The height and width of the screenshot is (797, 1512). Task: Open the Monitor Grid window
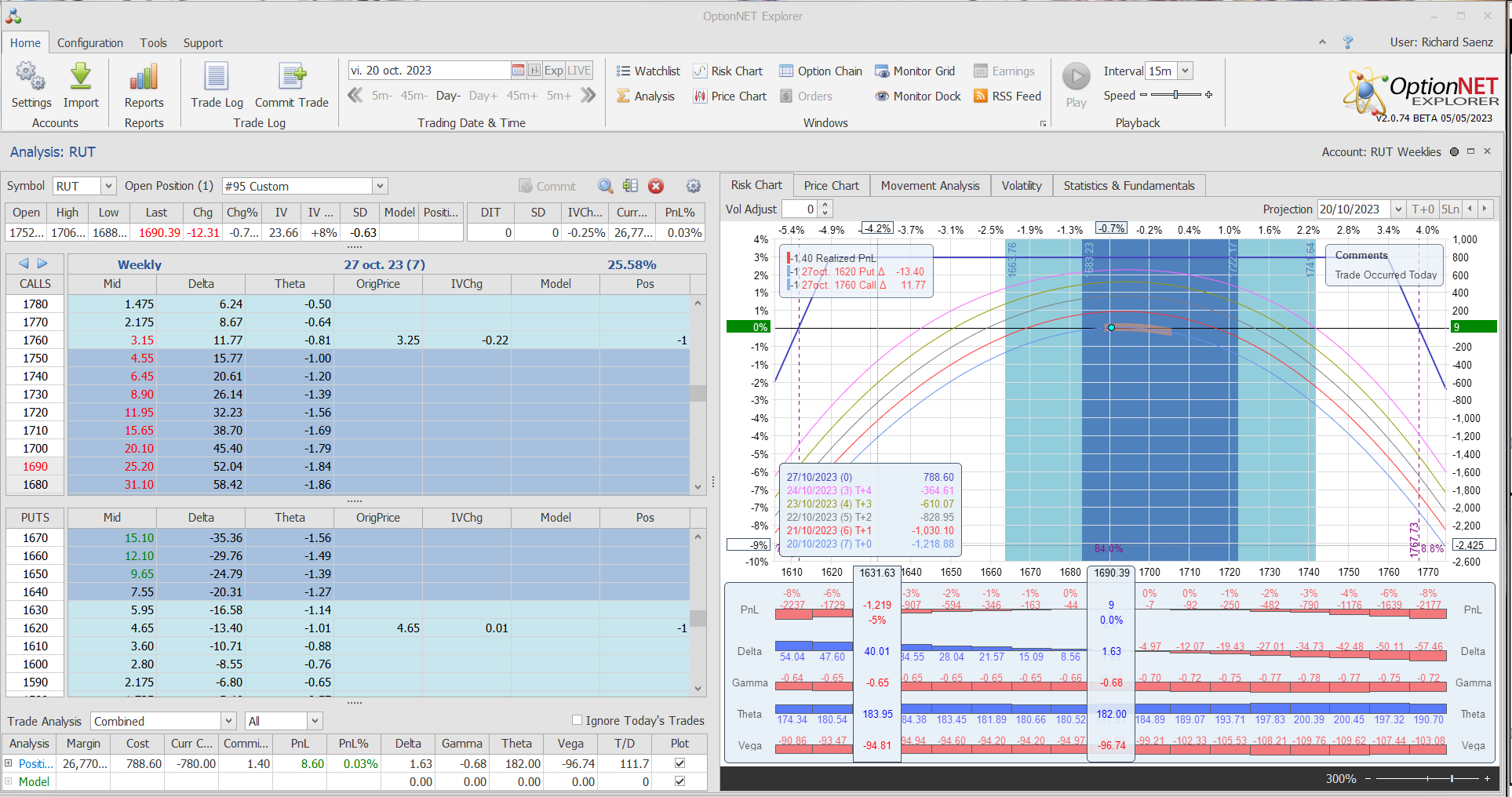(x=915, y=71)
